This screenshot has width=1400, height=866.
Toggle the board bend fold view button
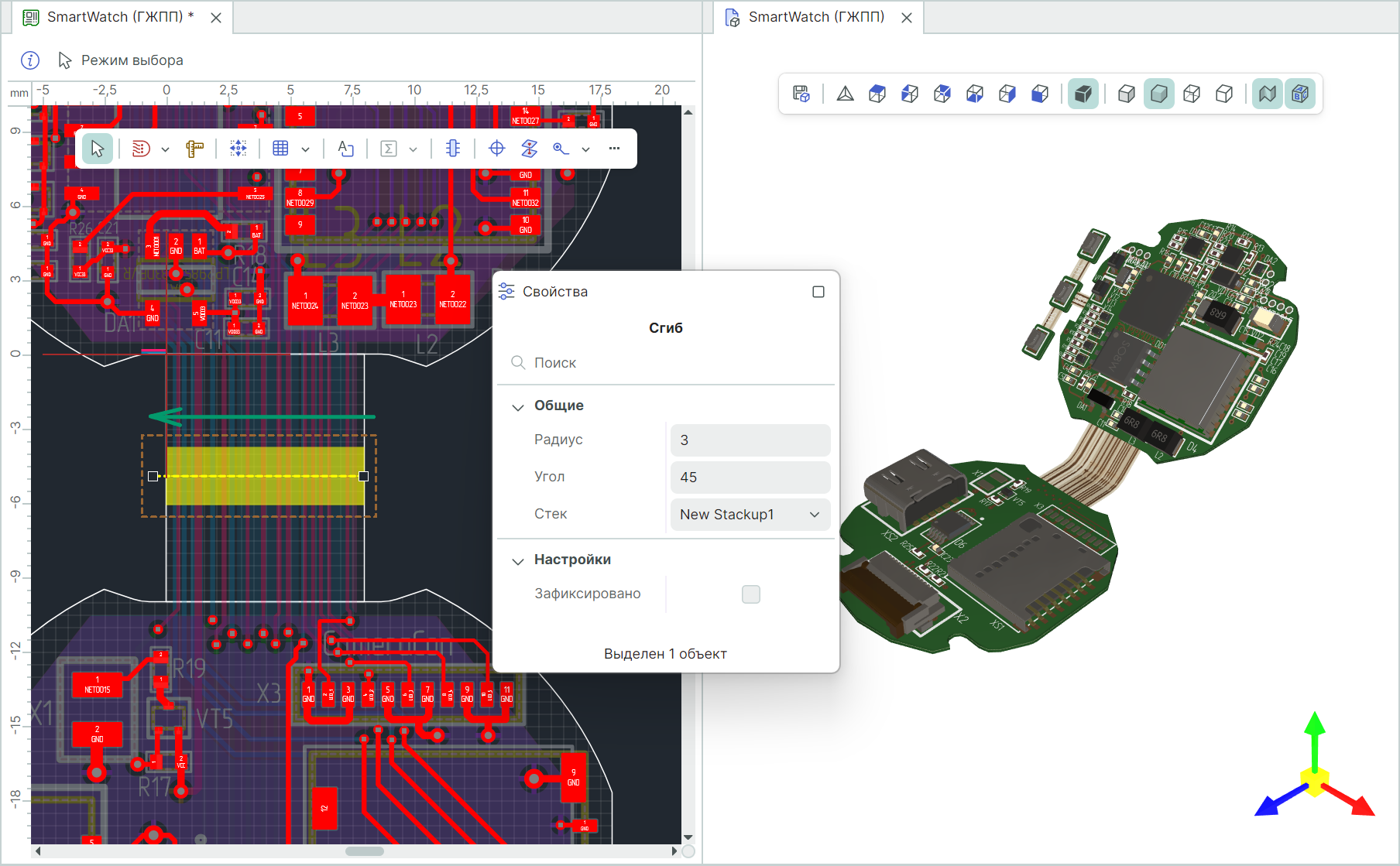point(1267,94)
